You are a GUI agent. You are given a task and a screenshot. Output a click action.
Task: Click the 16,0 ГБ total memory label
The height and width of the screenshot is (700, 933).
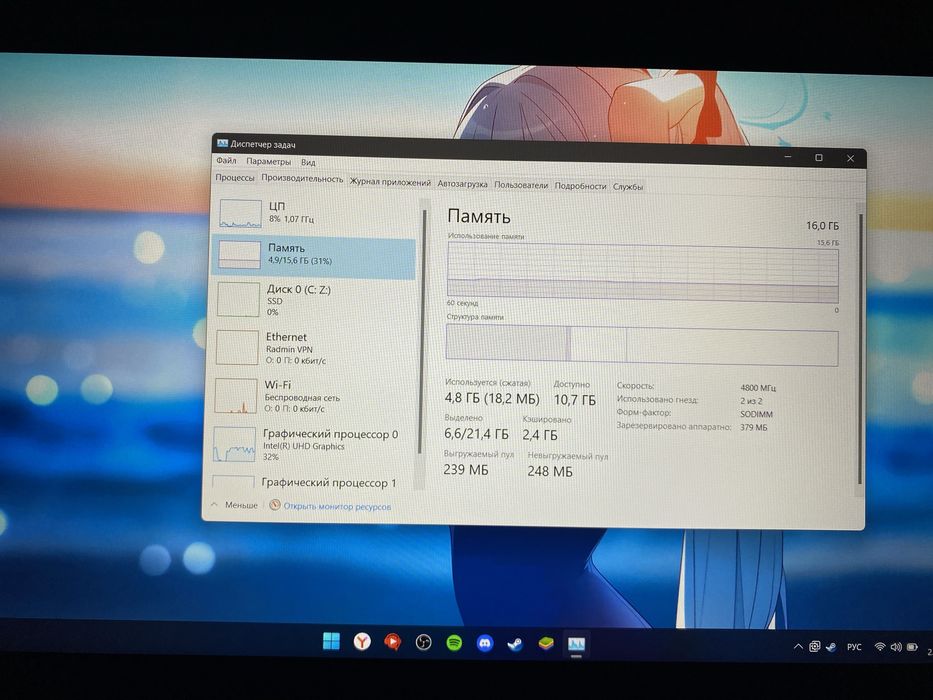coord(822,226)
